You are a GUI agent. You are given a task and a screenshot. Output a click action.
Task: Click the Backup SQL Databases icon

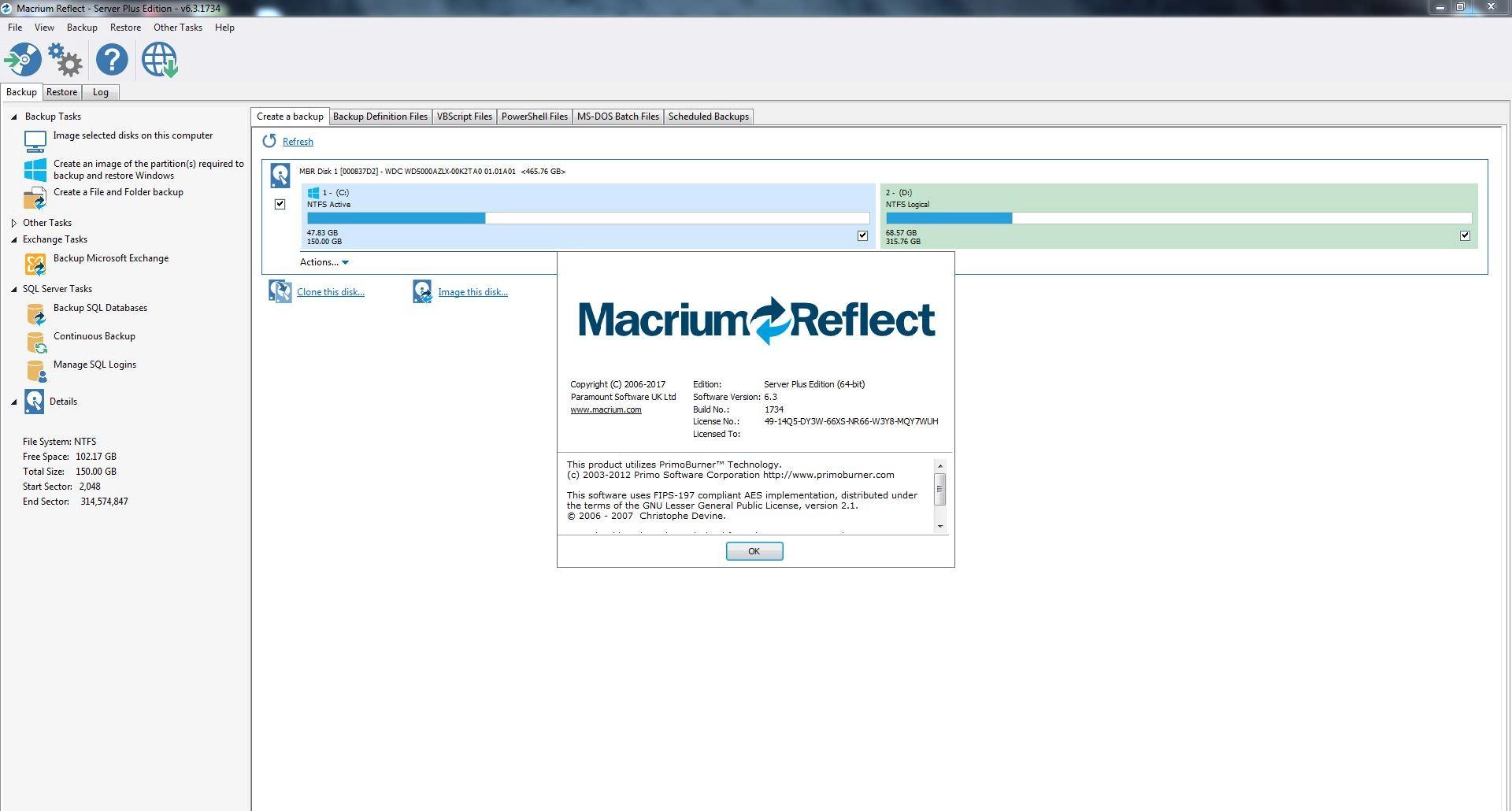tap(35, 314)
